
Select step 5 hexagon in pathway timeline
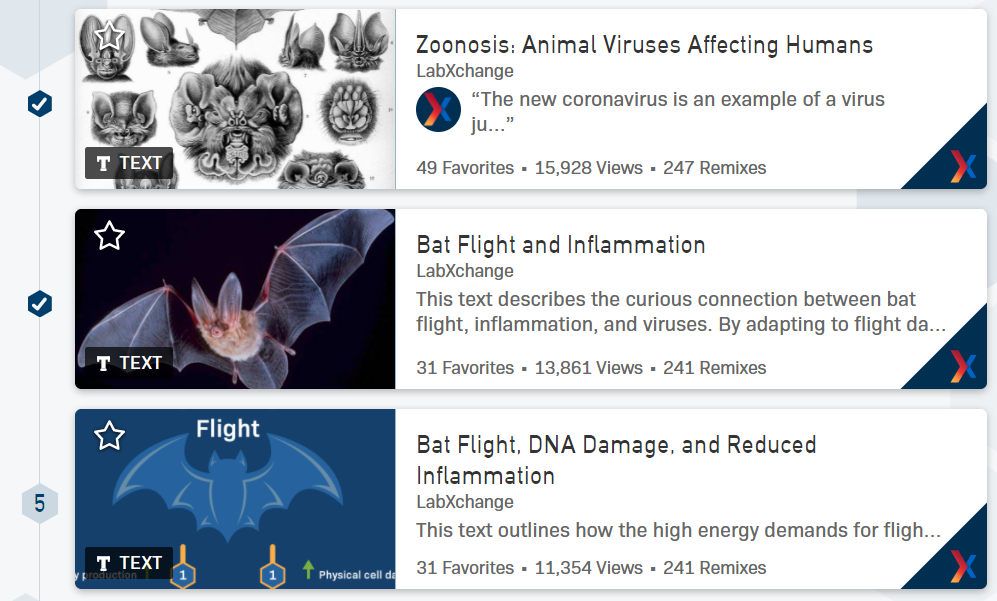coord(40,503)
